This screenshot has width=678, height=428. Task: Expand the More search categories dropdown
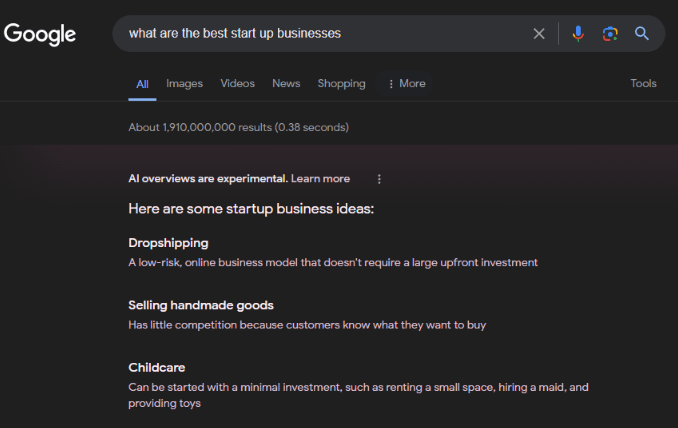406,84
